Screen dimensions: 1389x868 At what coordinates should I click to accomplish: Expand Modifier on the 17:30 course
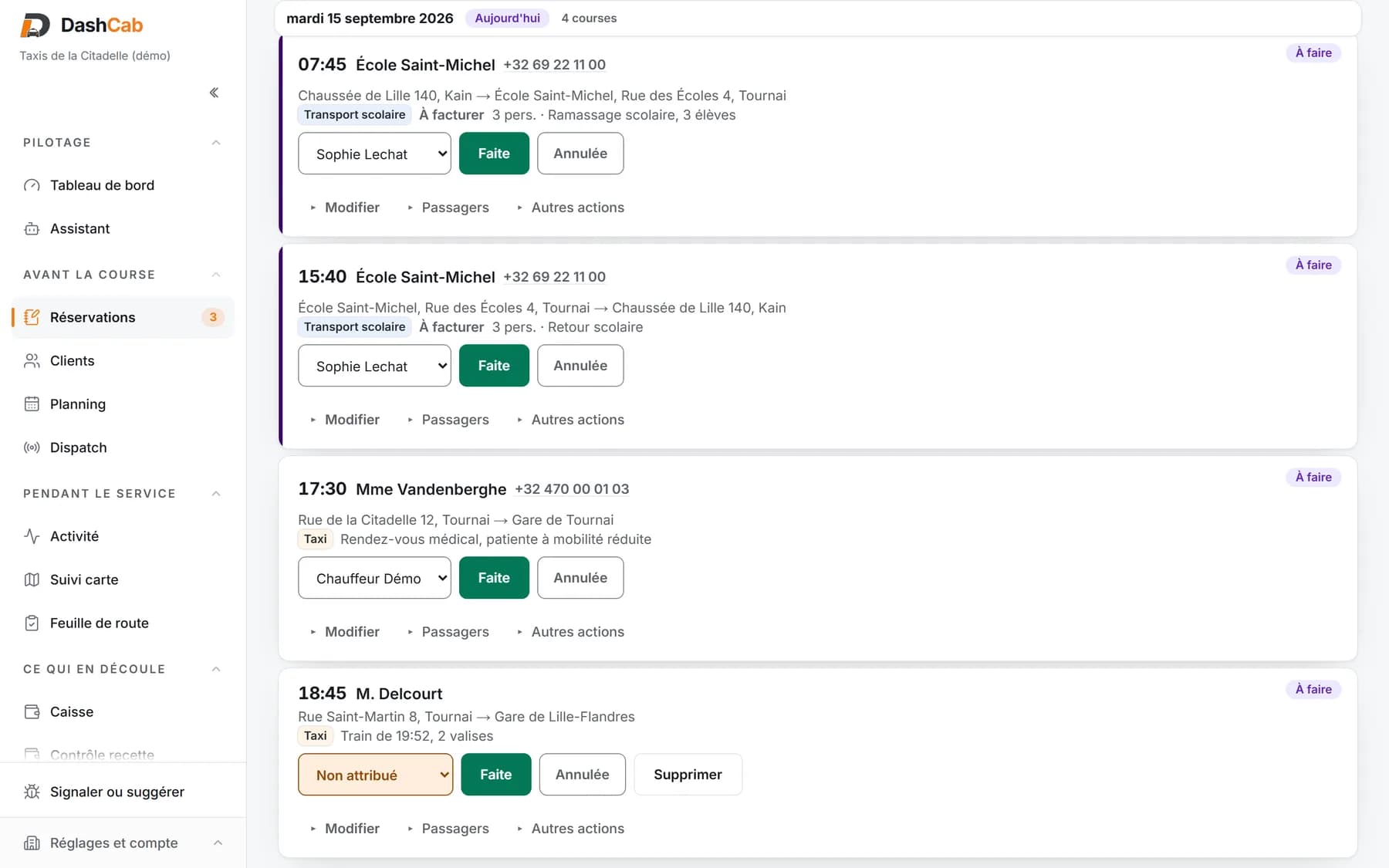tap(345, 632)
